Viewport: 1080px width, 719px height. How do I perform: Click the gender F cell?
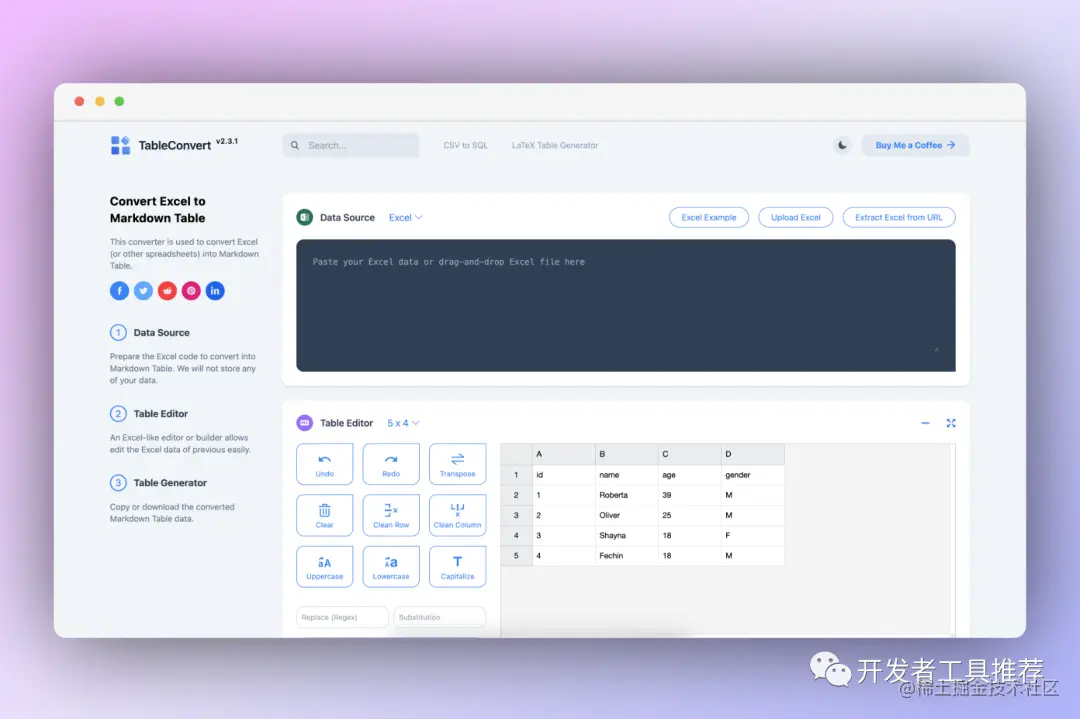[752, 535]
